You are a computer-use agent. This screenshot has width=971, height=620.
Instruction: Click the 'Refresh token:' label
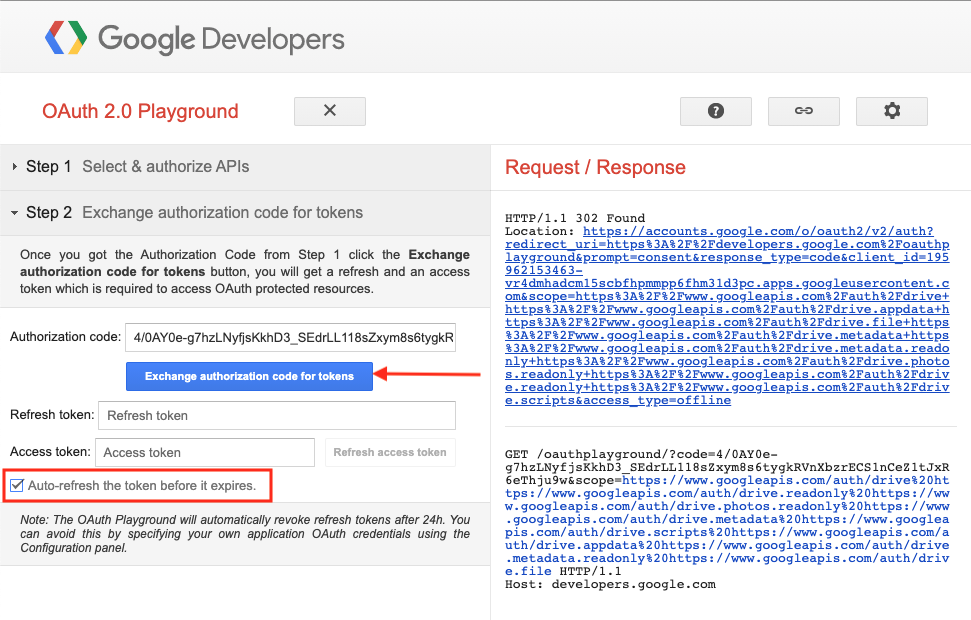click(52, 415)
